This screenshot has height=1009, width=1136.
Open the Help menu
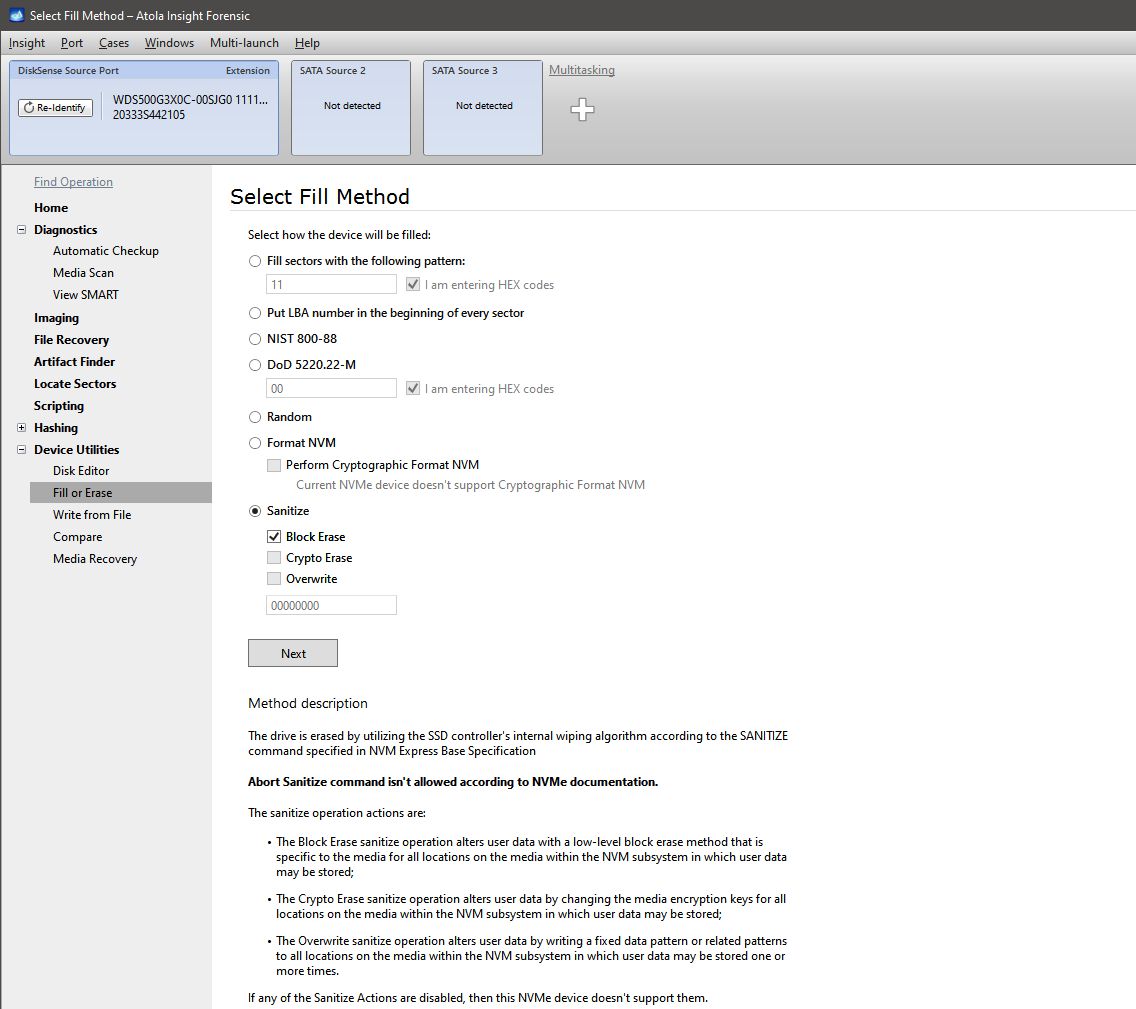tap(307, 43)
